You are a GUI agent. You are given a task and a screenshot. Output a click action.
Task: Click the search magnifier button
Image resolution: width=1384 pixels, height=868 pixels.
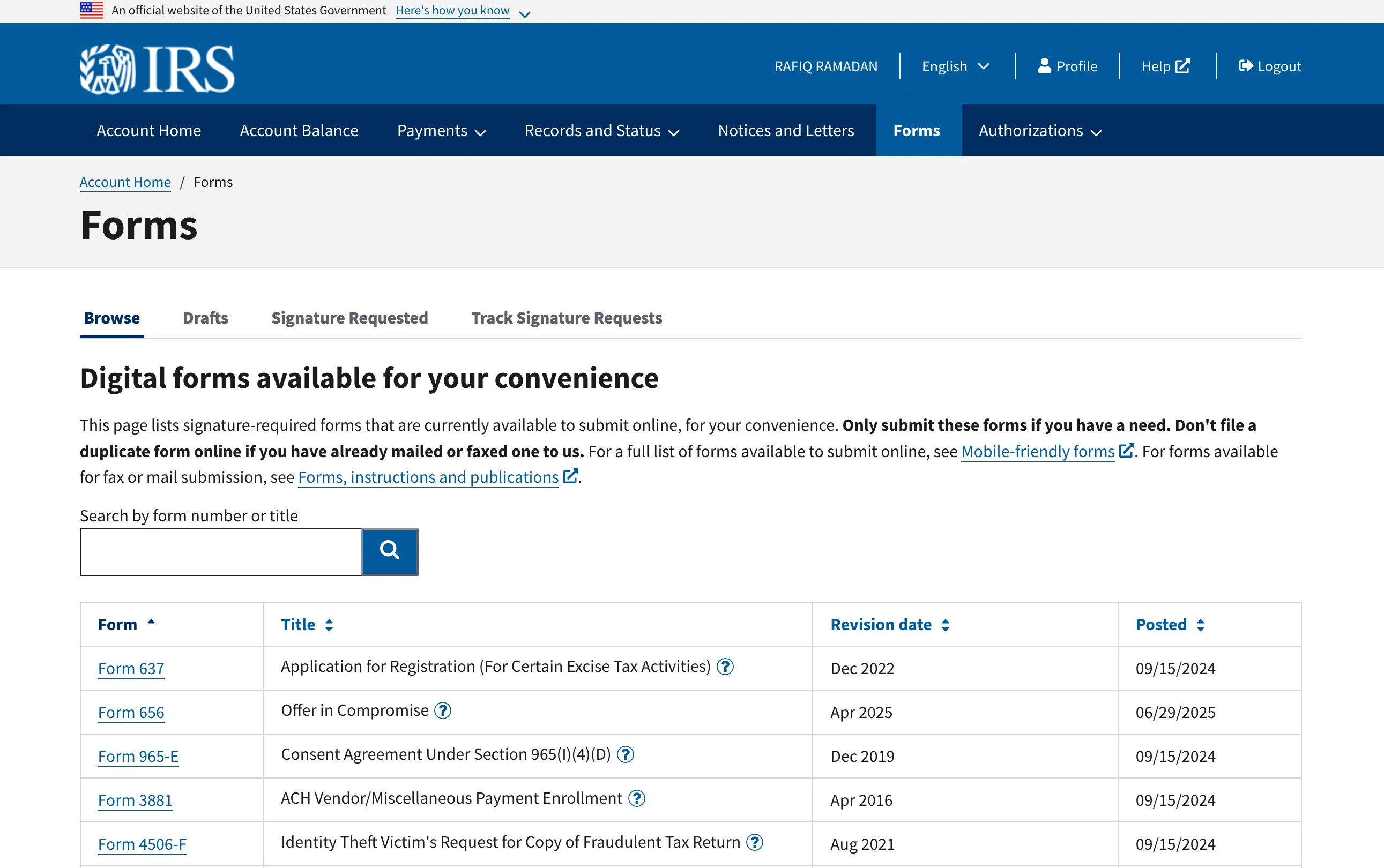pos(389,551)
